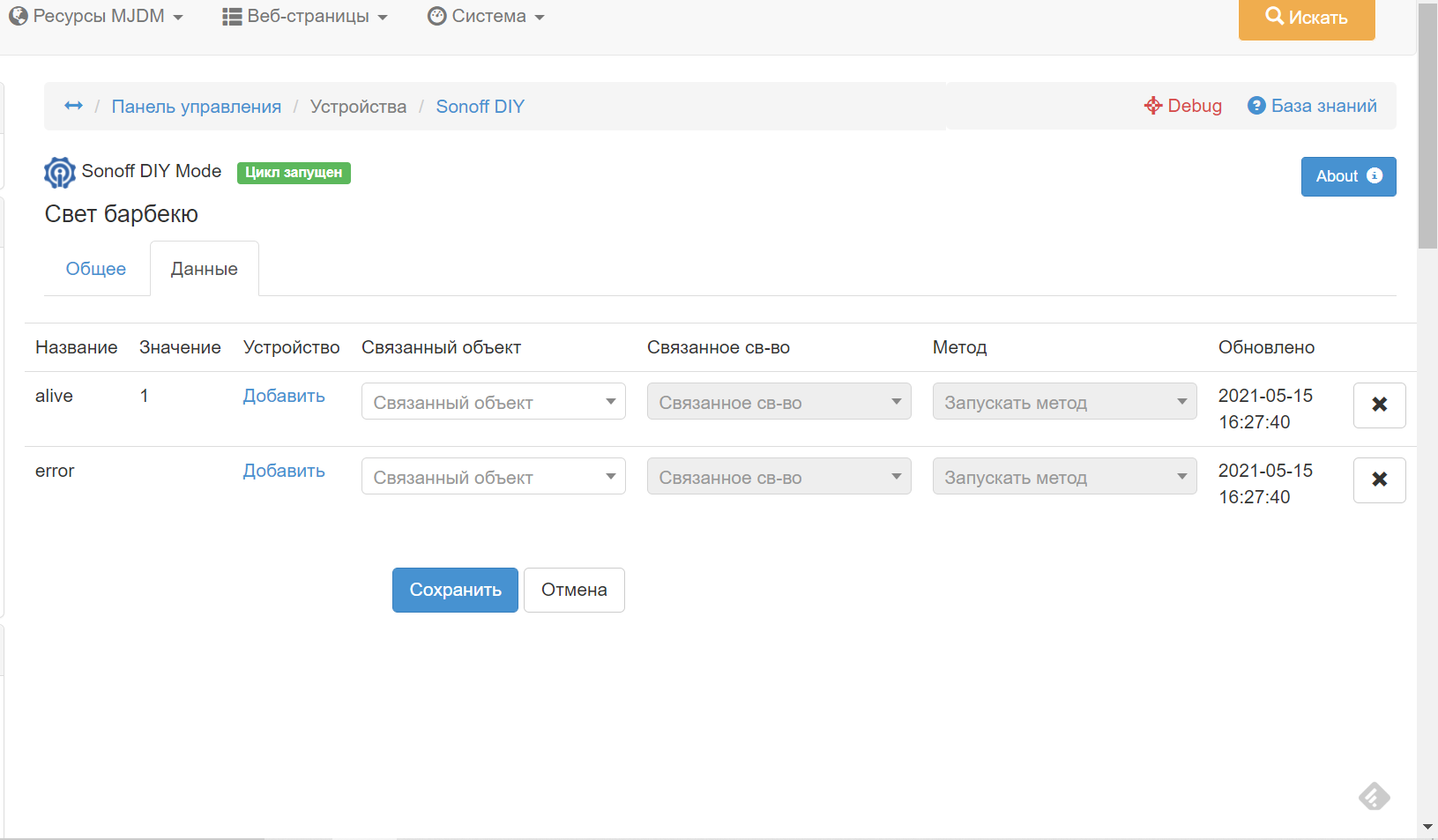Click the Искать search button

[1307, 18]
